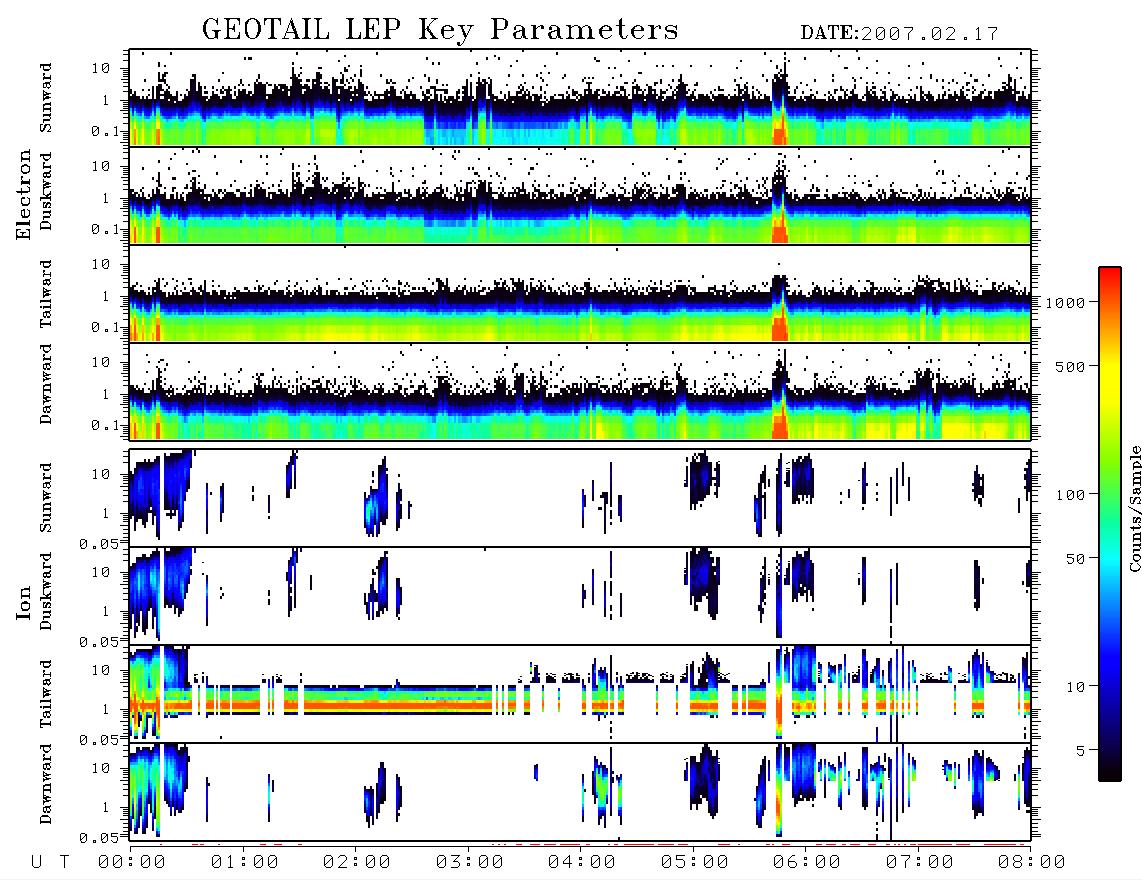The height and width of the screenshot is (880, 1142).
Task: Click the "00:00" time tick label
Action: point(132,863)
